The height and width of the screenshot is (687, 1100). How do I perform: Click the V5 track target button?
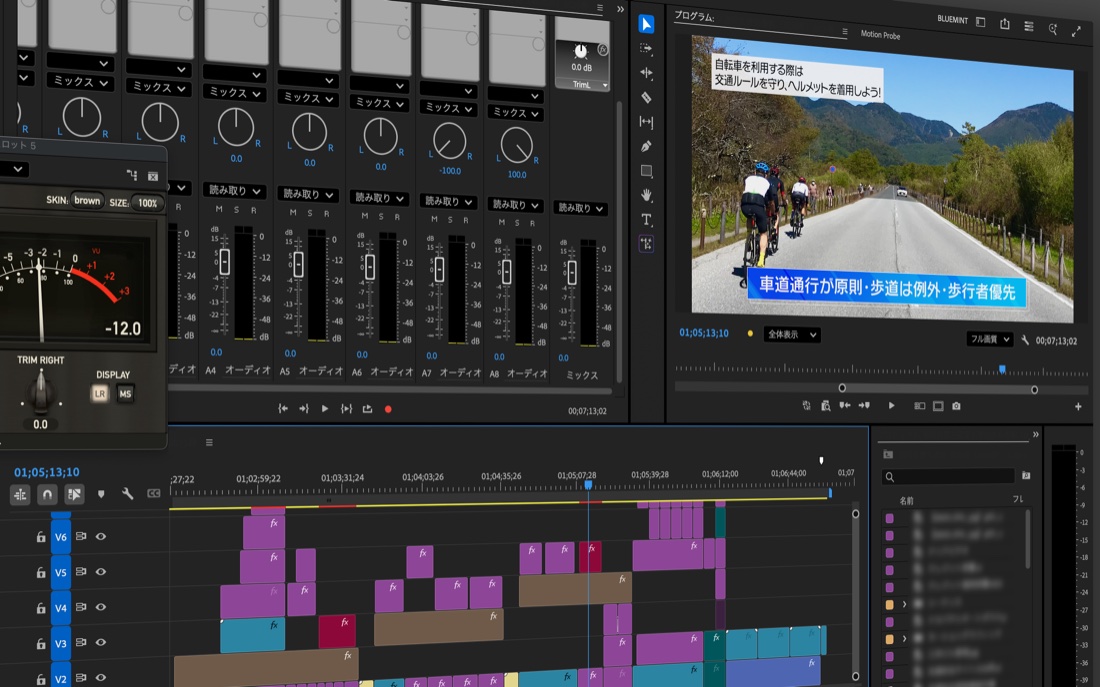tap(61, 572)
